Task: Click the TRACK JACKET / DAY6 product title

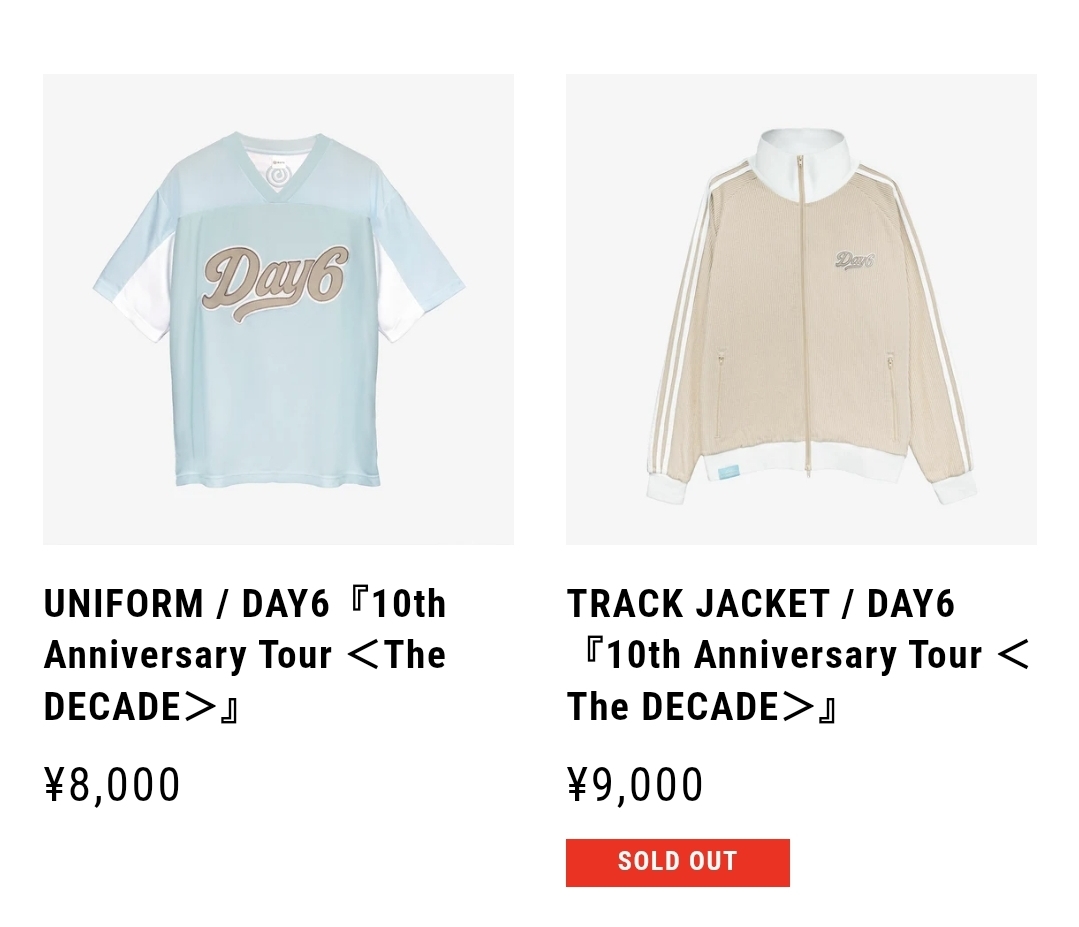Action: (x=798, y=654)
